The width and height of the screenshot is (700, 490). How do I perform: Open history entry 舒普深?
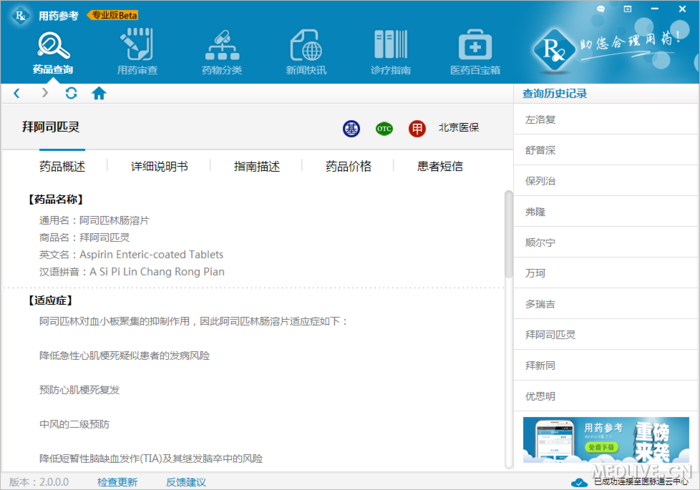click(606, 150)
